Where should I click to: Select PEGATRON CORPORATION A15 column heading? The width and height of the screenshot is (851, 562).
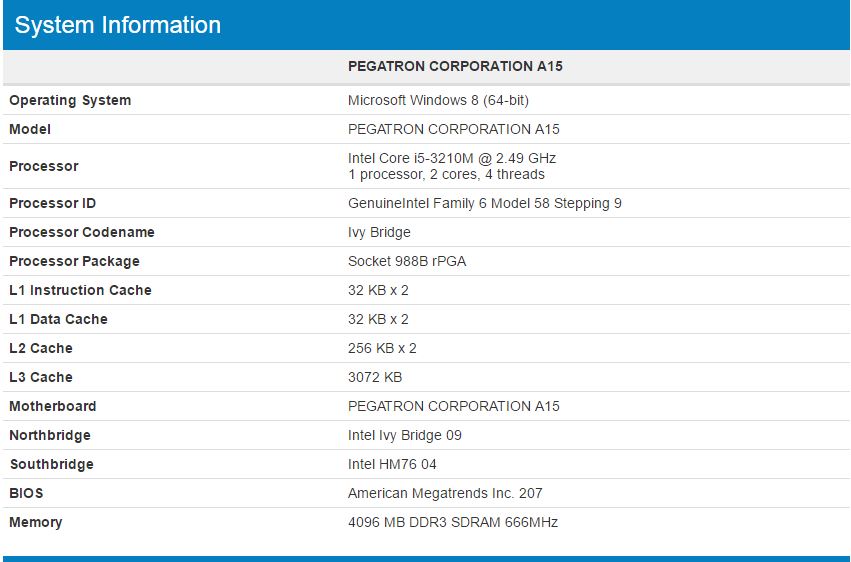point(455,66)
